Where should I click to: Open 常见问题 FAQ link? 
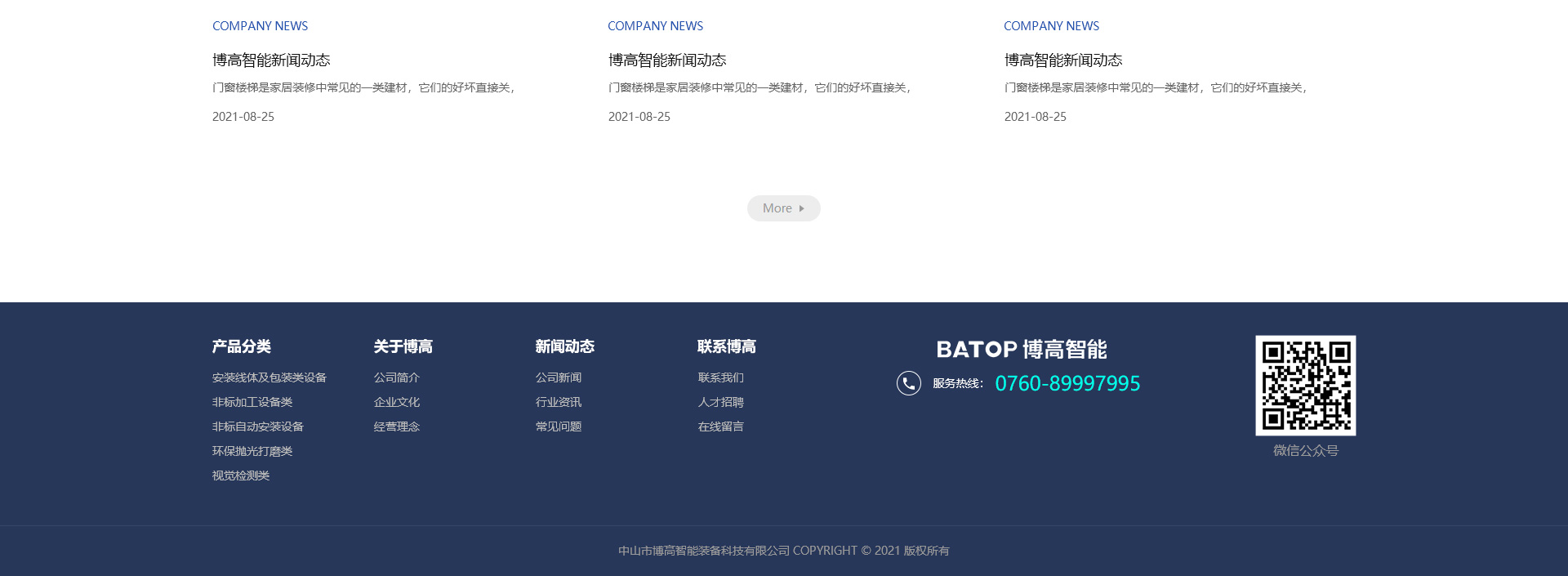pos(558,426)
